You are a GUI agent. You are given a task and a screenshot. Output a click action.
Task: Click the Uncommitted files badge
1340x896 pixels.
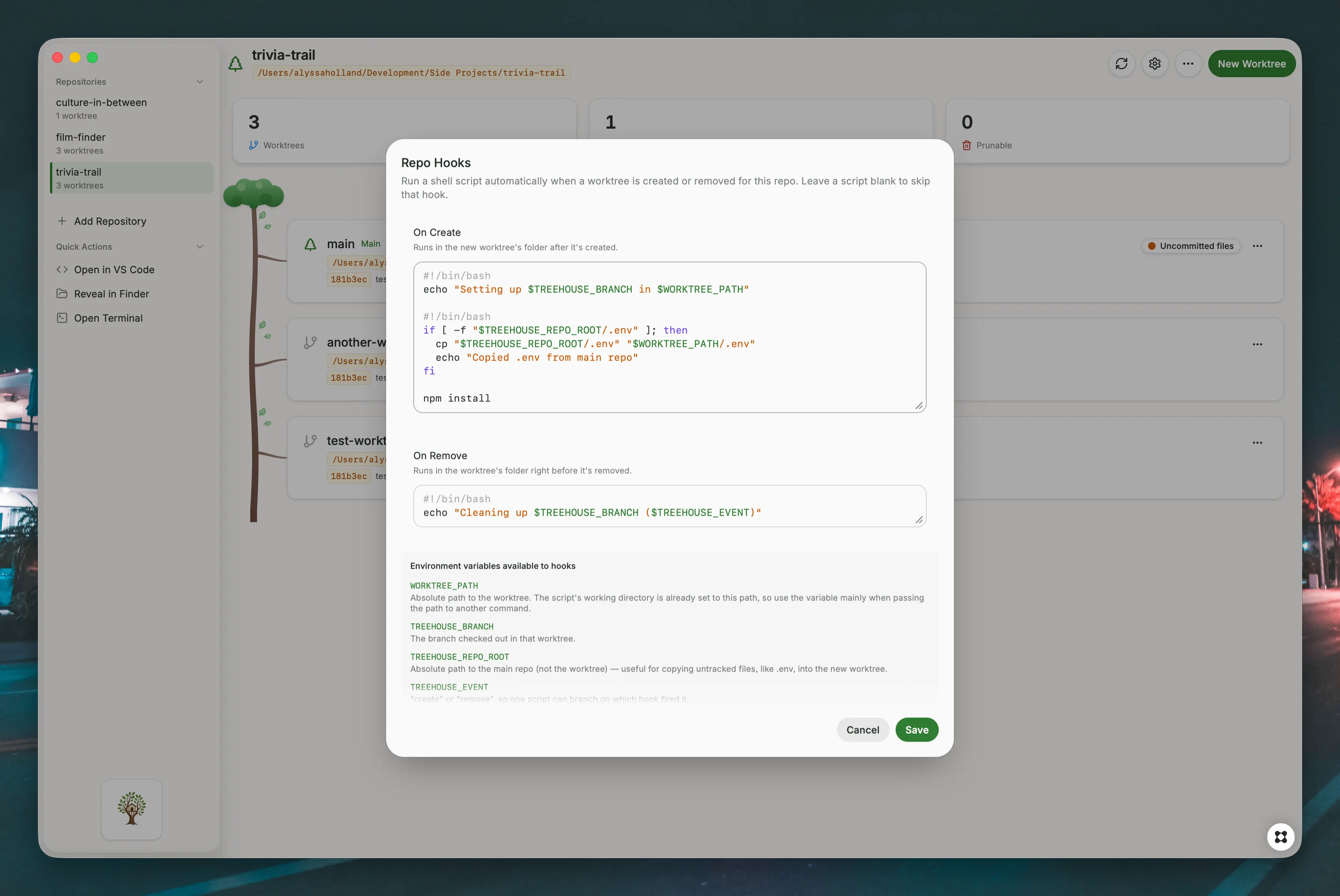click(1191, 246)
